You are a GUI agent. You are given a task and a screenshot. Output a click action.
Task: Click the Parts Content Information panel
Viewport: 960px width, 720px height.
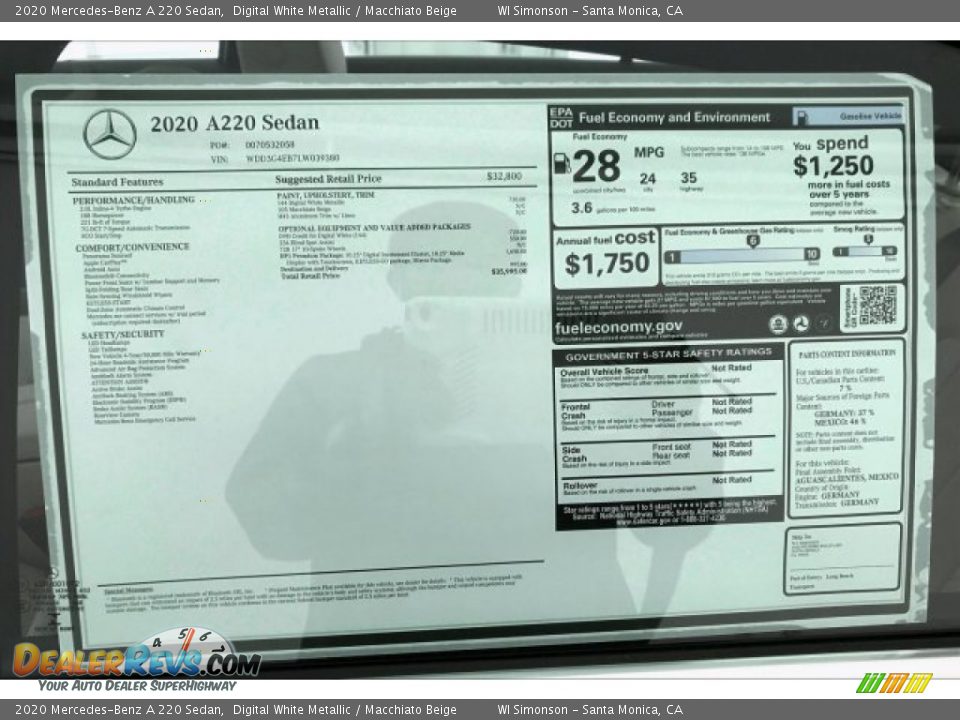click(x=846, y=427)
